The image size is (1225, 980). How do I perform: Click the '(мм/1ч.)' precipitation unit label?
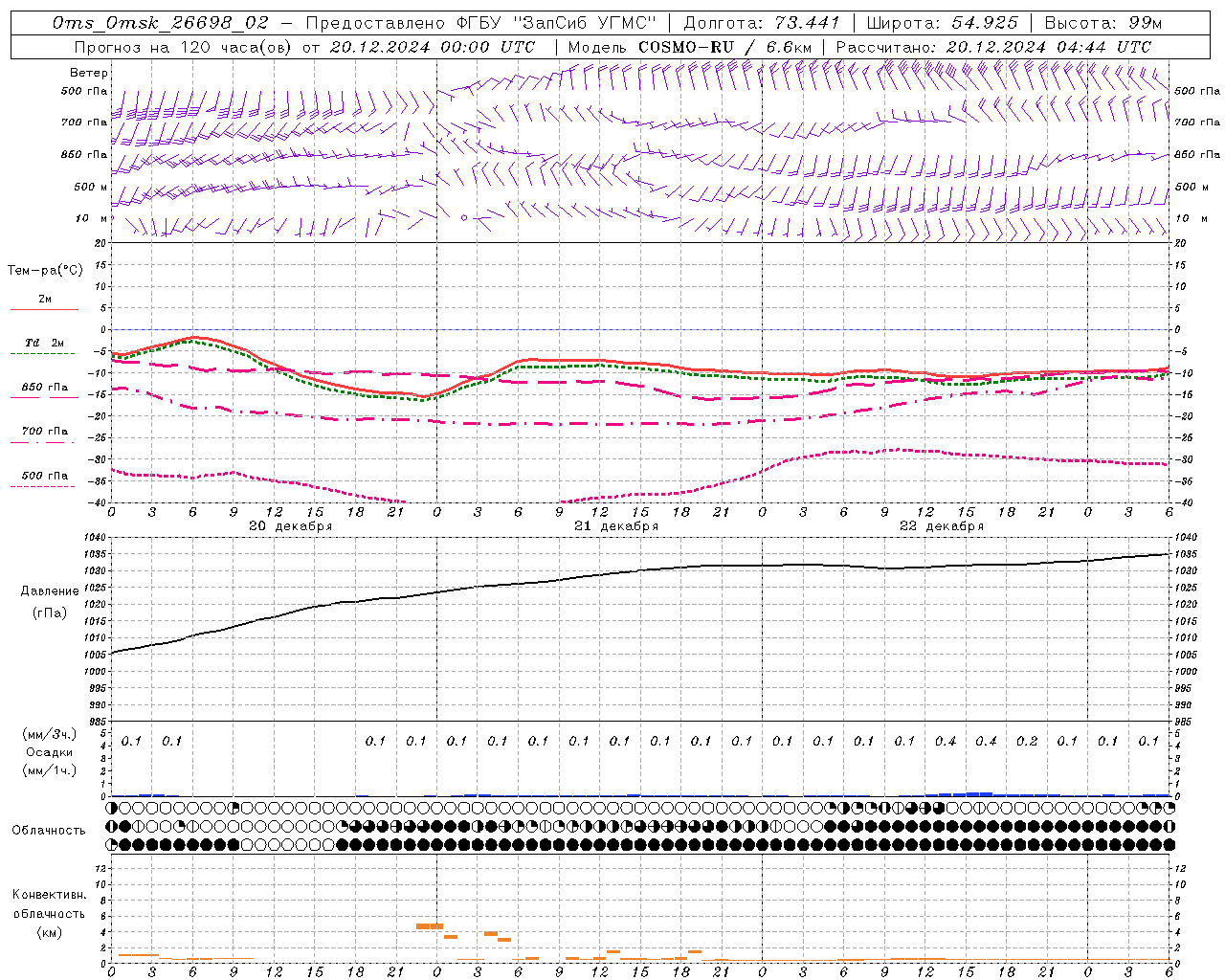point(50,770)
